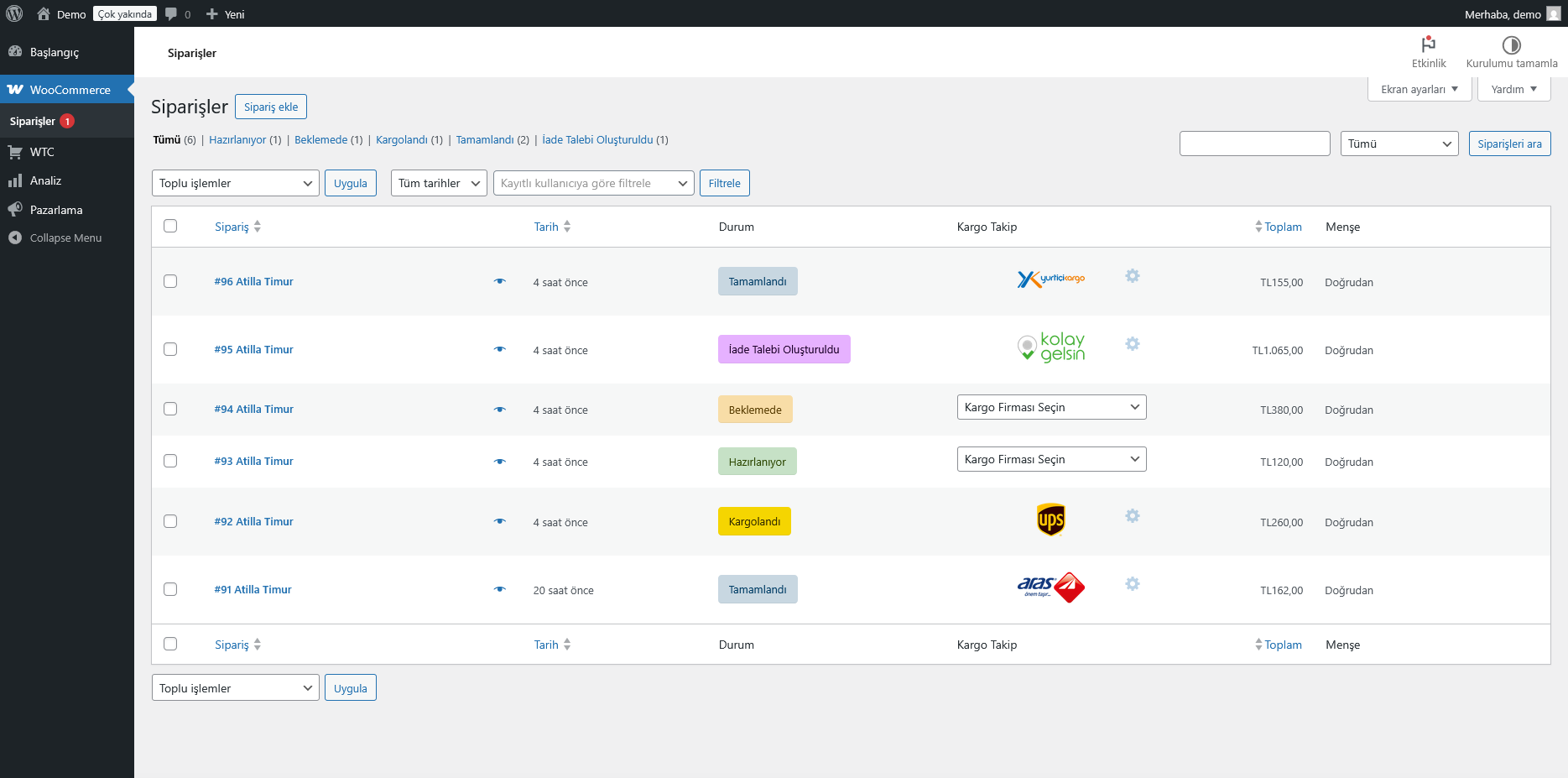Click top Uygula button
The image size is (1568, 778).
[351, 183]
